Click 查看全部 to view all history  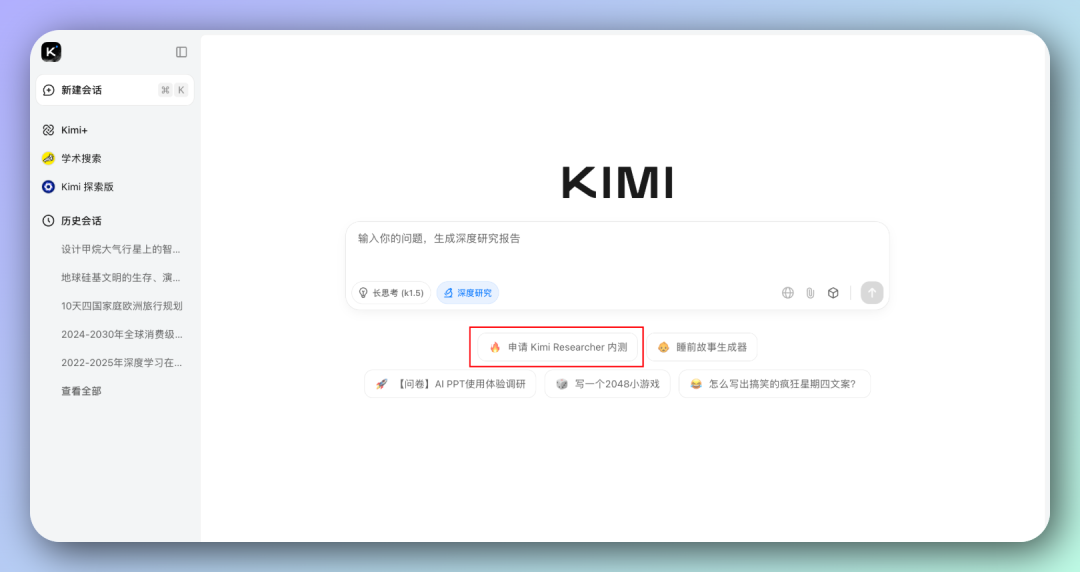pos(81,391)
